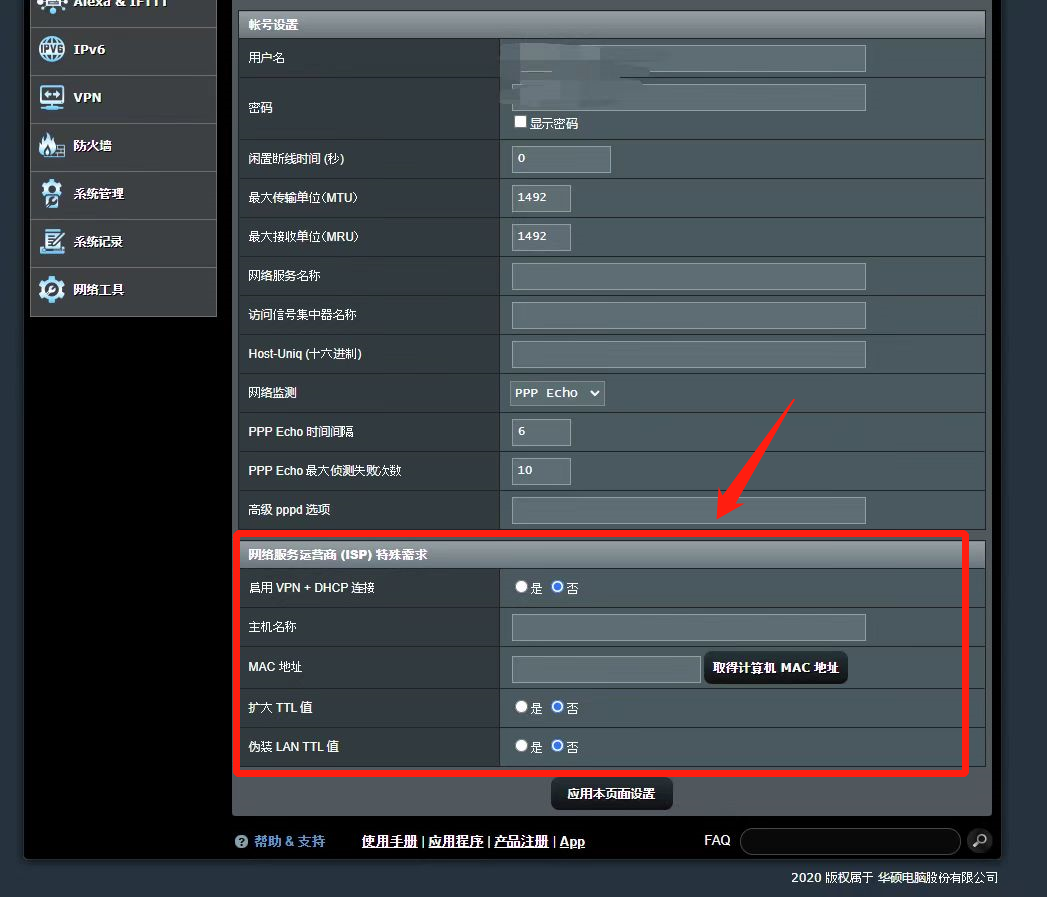Click the 网络工具 wrench icon
The height and width of the screenshot is (897, 1047).
point(51,289)
